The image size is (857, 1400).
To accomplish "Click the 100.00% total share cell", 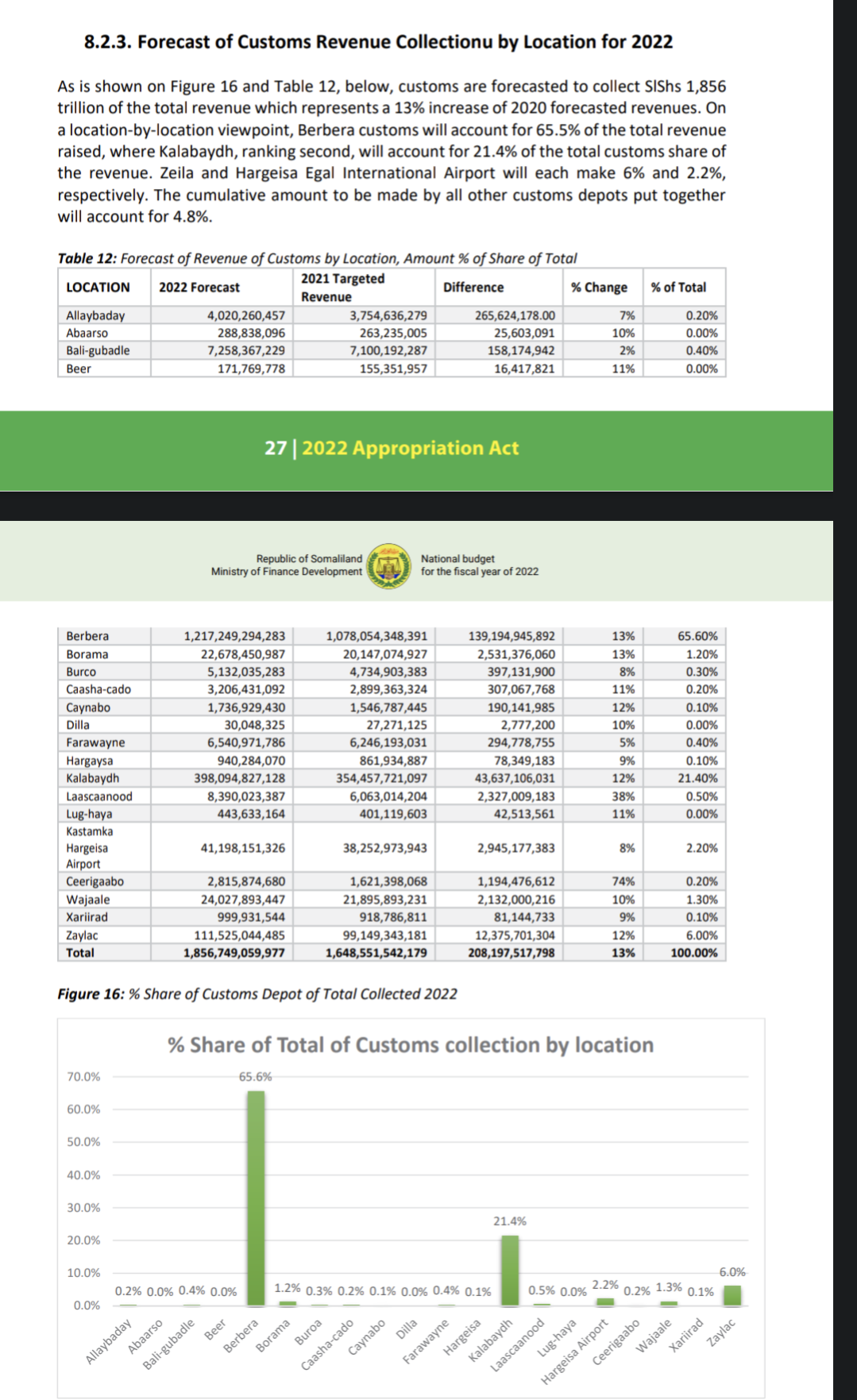I will point(694,953).
